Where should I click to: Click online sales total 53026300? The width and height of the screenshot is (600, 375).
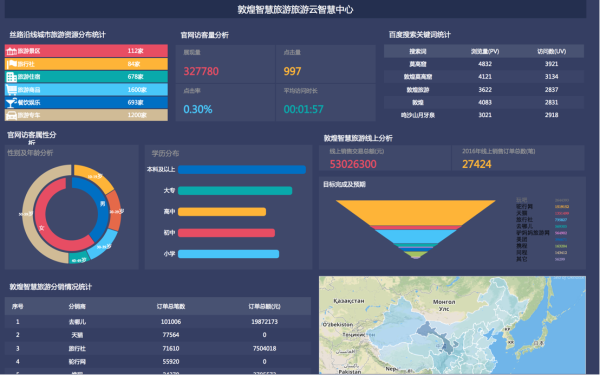tap(353, 164)
